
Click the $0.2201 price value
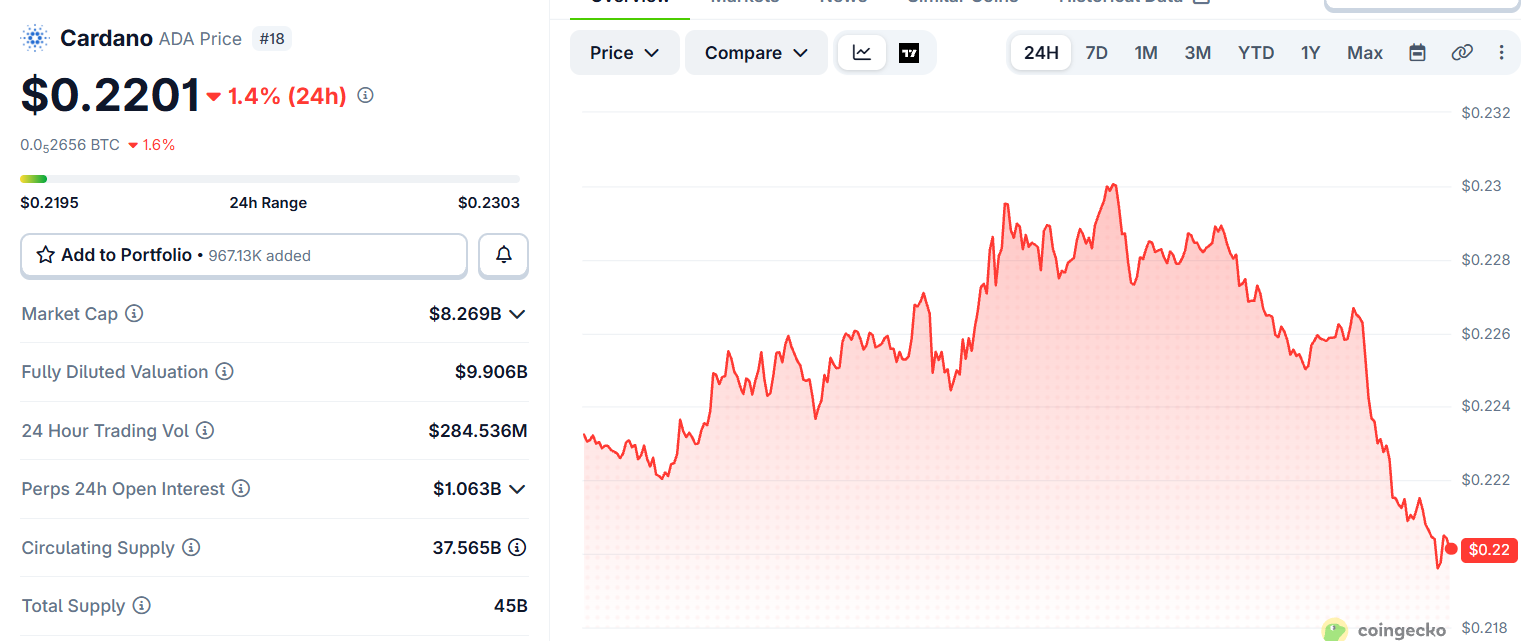pos(111,96)
